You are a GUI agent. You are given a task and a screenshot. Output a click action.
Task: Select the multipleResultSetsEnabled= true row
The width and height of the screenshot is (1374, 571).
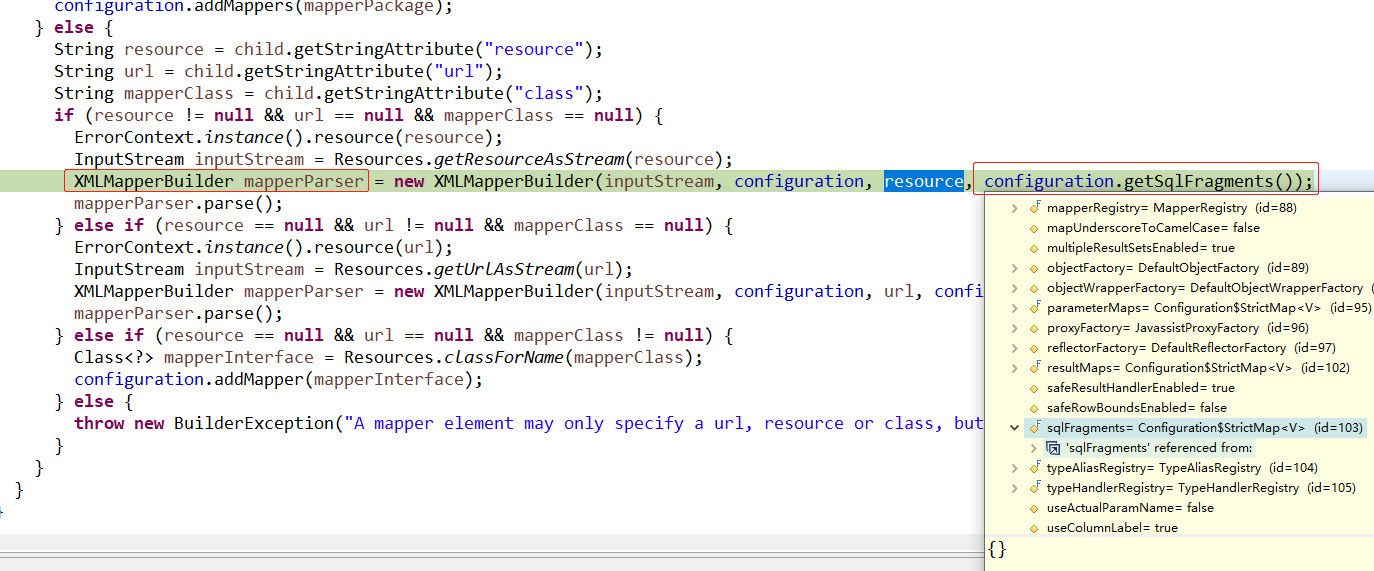[x=1141, y=248]
